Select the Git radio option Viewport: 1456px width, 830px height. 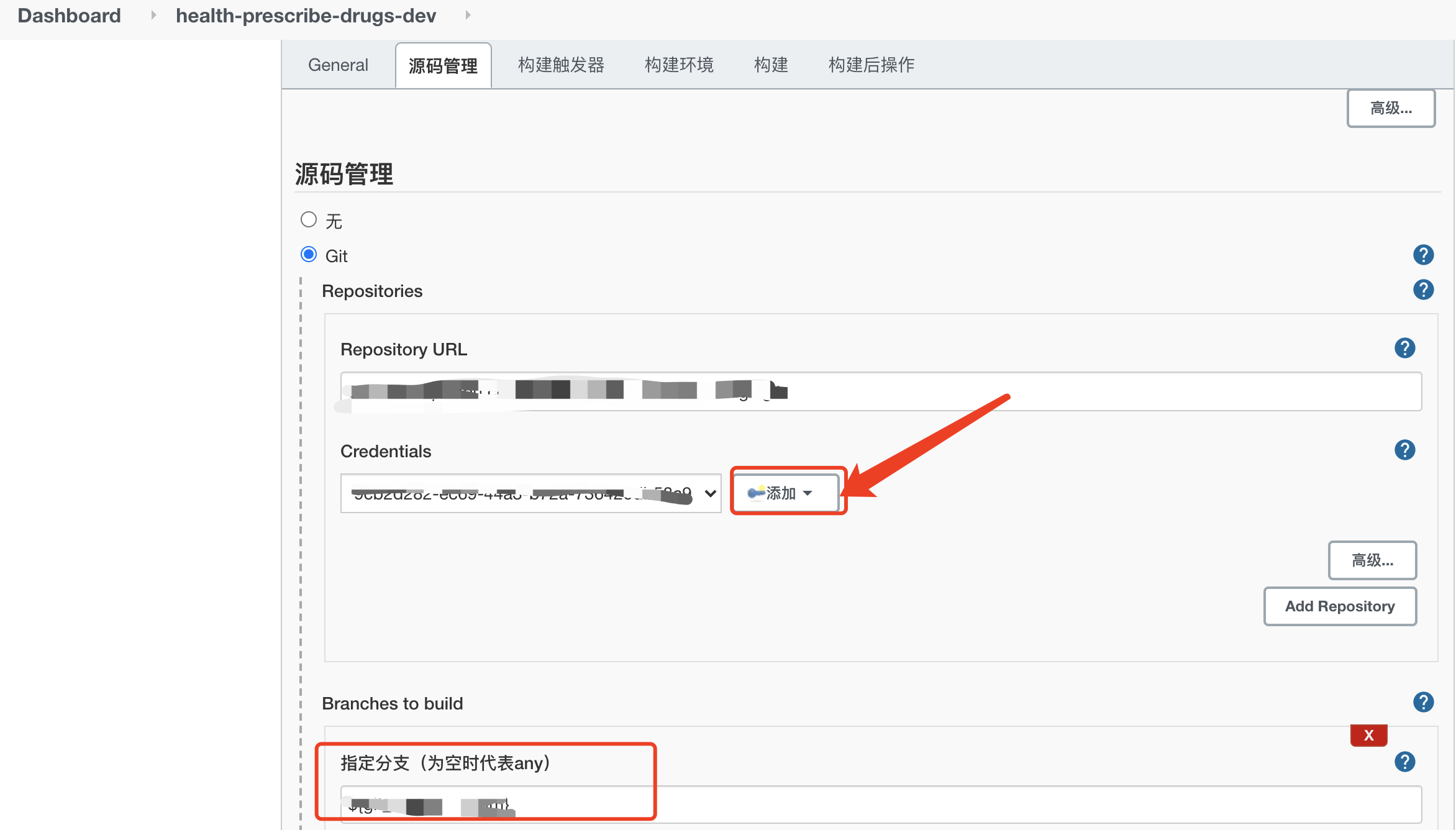309,254
